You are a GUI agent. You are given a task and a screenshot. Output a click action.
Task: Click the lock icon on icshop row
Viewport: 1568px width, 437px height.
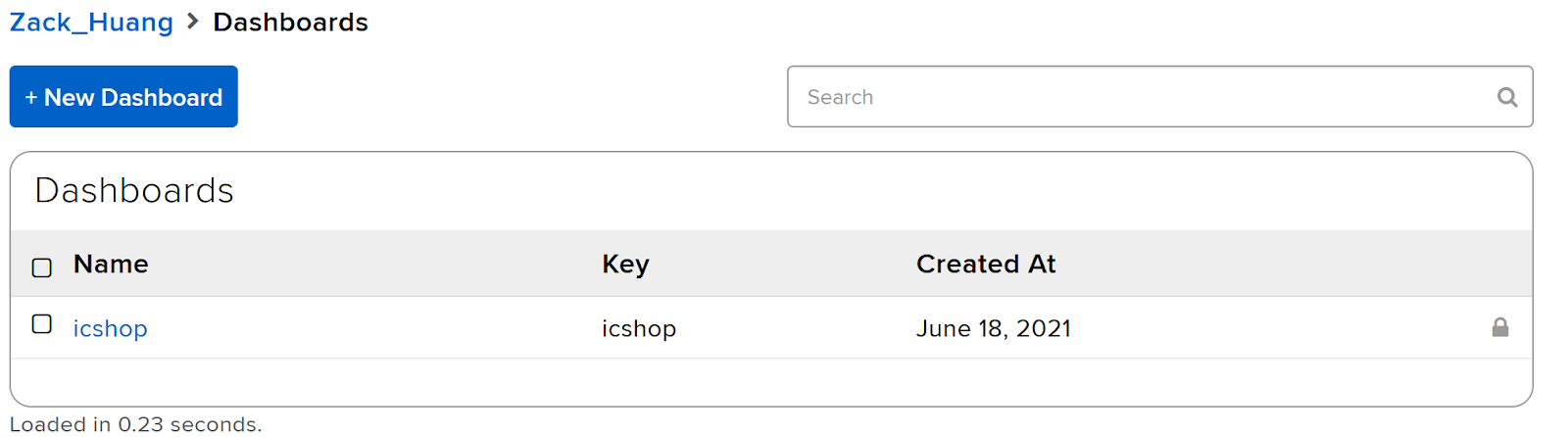tap(1500, 327)
